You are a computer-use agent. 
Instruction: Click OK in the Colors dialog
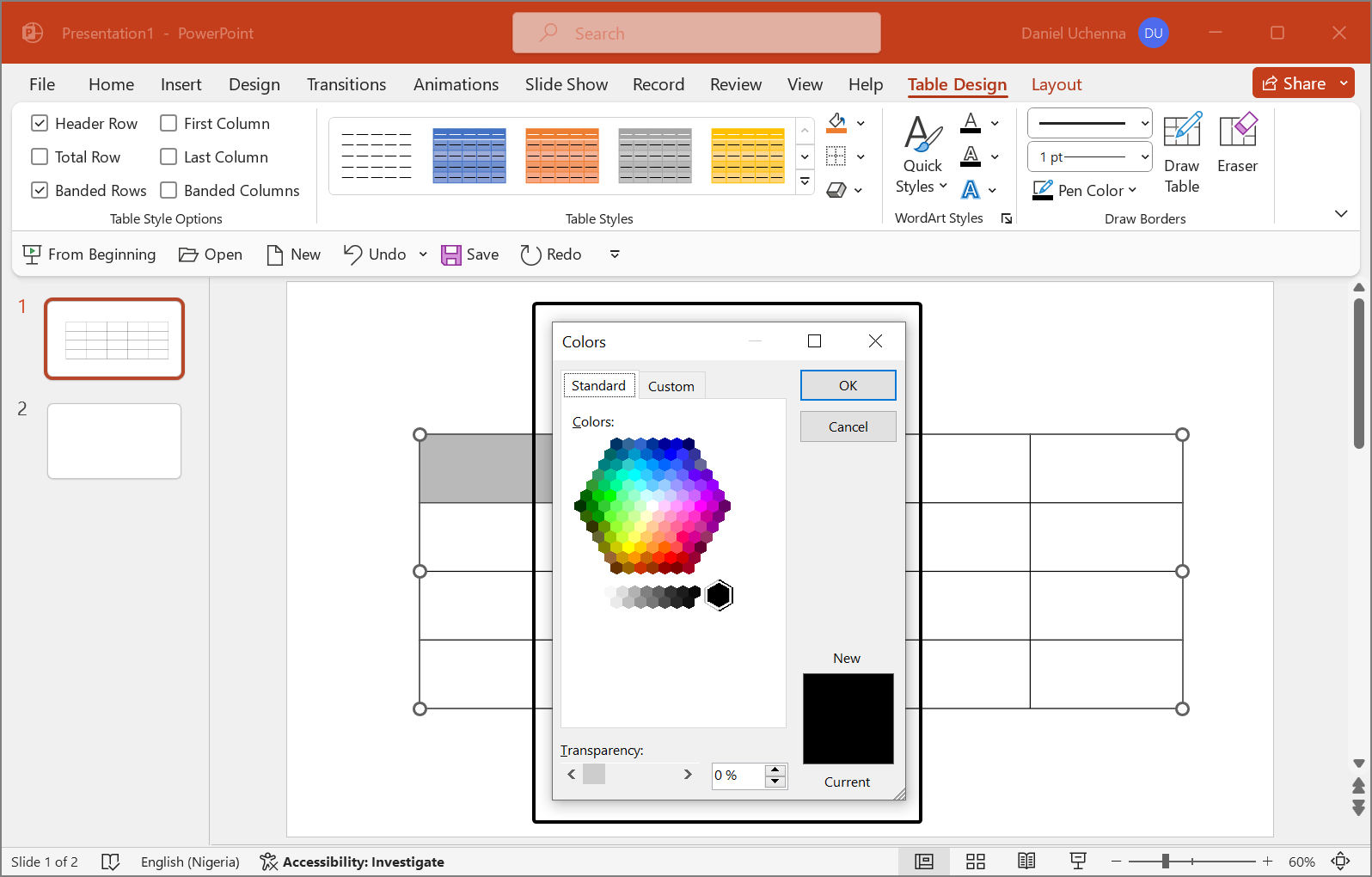tap(848, 385)
